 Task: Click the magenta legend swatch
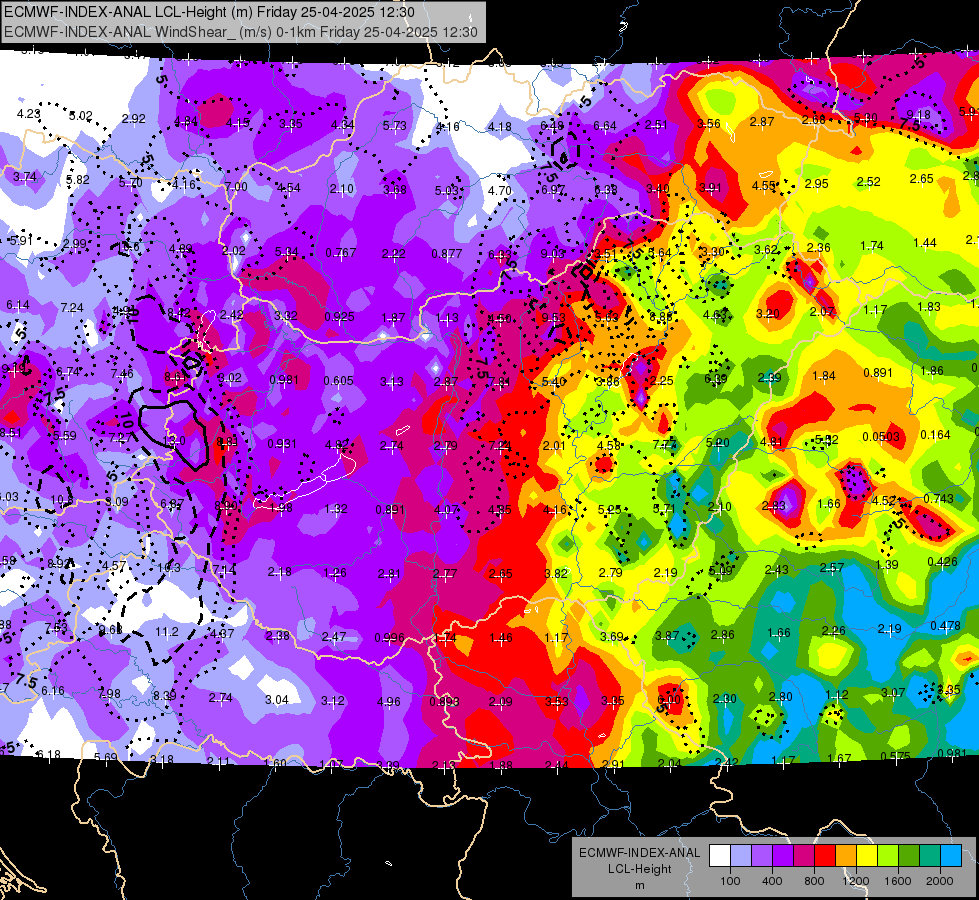pos(804,855)
